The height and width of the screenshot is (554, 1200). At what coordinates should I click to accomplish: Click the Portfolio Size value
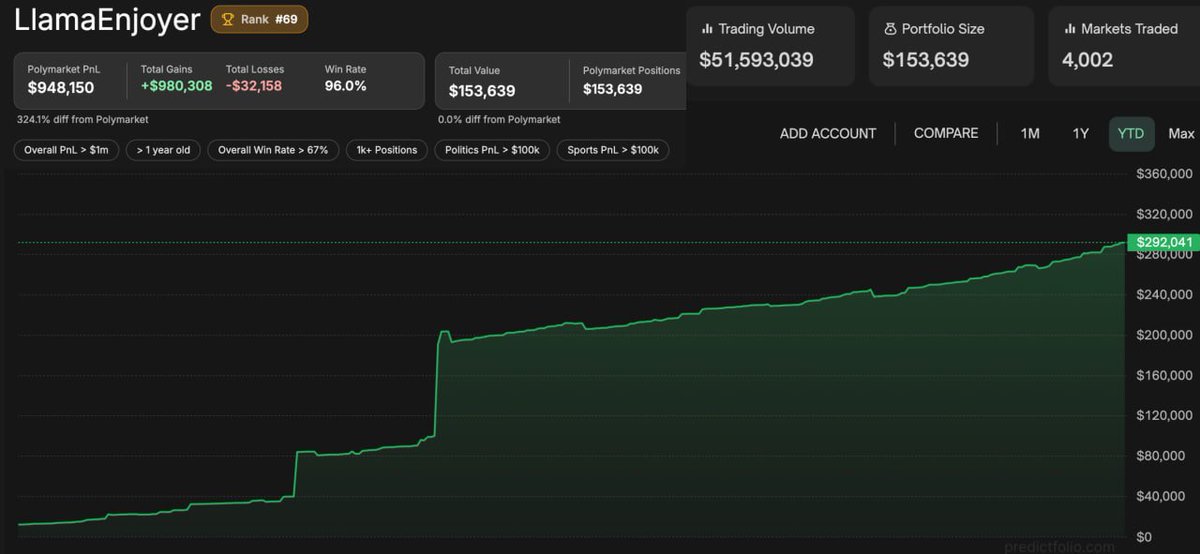[926, 60]
